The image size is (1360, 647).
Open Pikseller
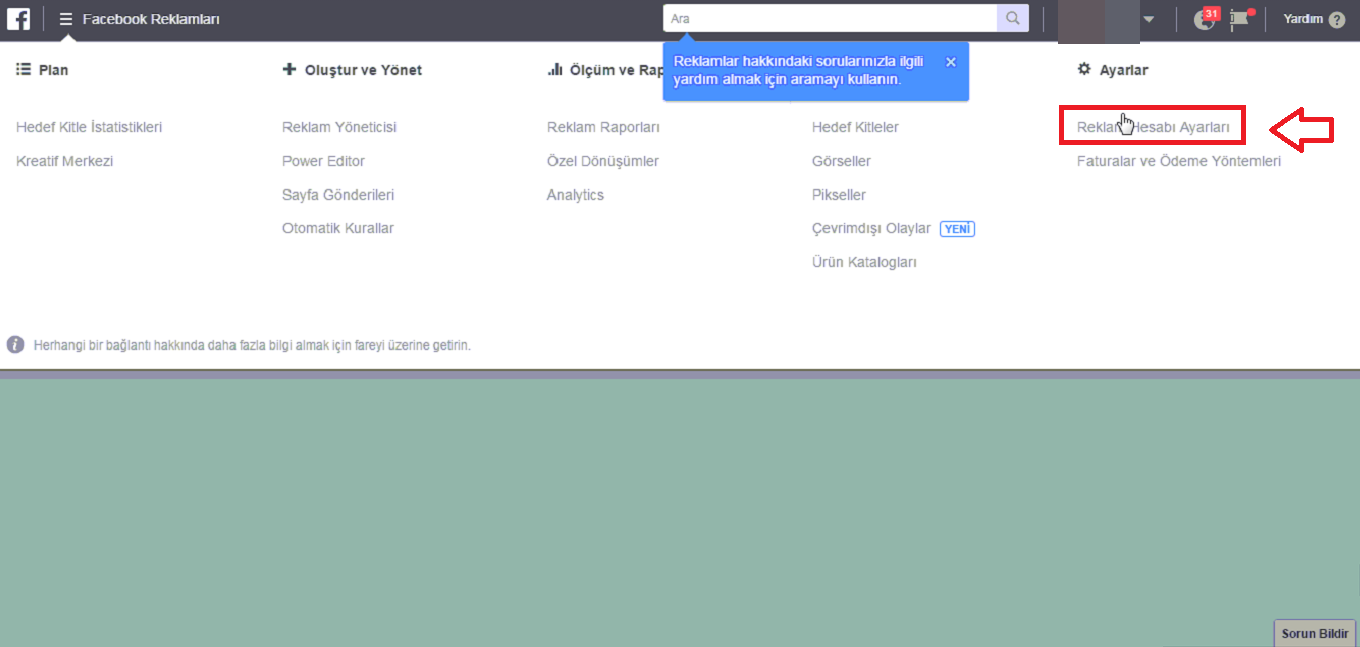(839, 195)
